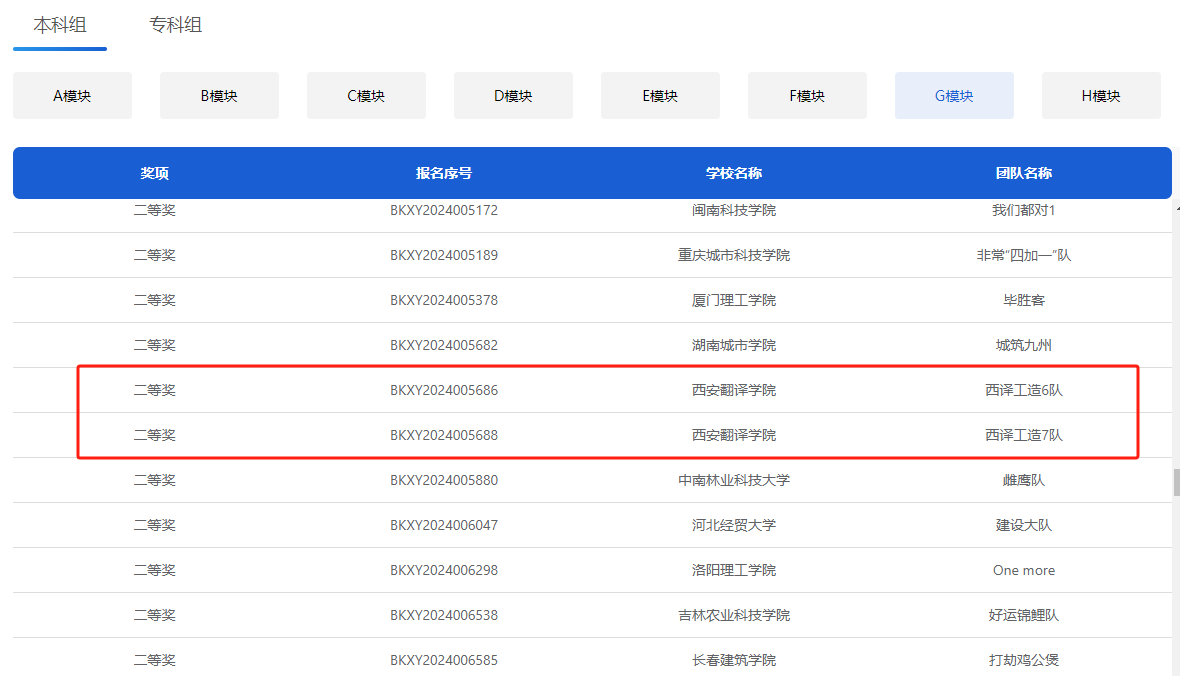
Task: Select the A模块 button
Action: point(72,96)
